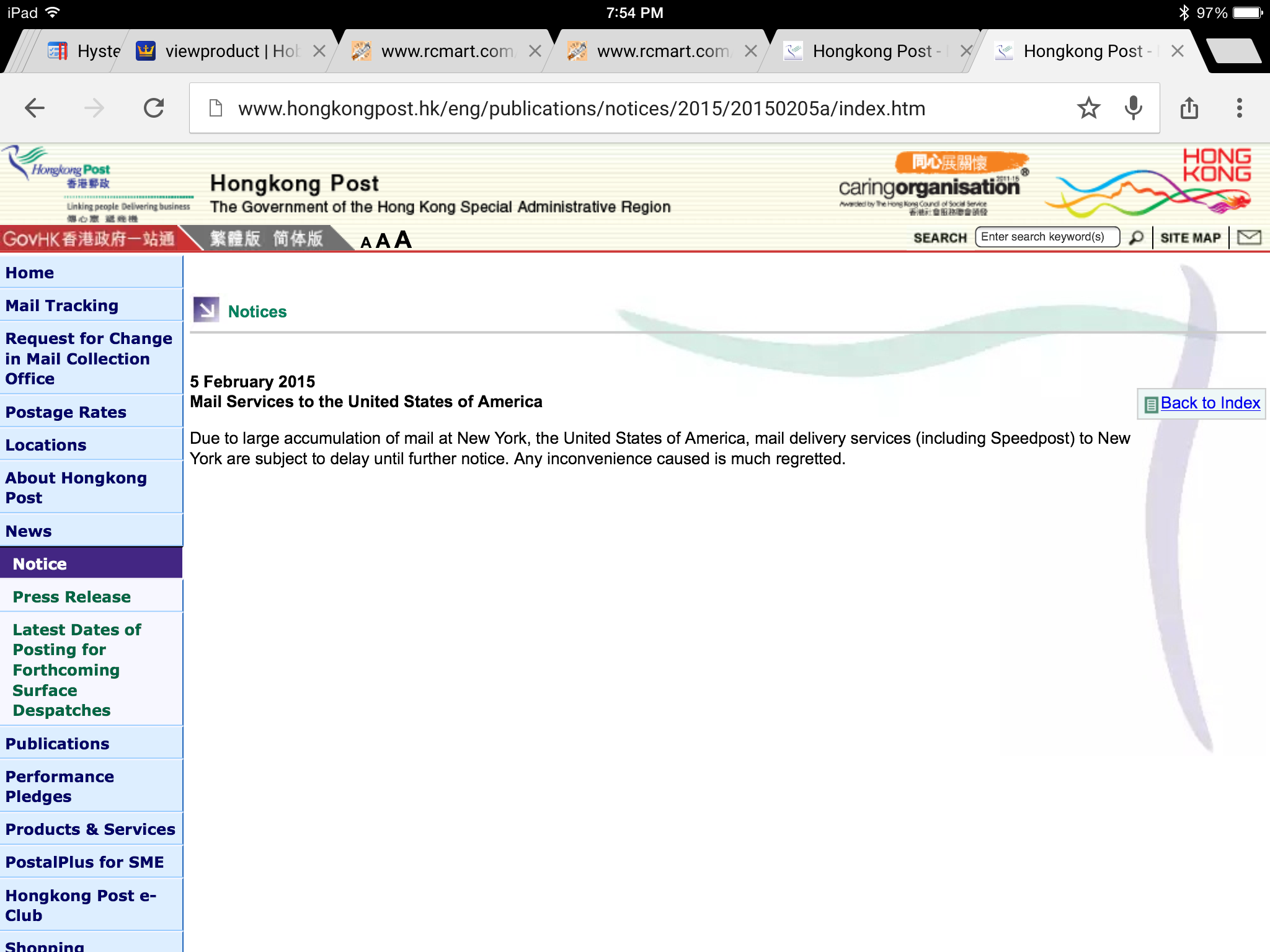The height and width of the screenshot is (952, 1270).
Task: Open Performance Pledges in the sidebar
Action: pos(91,786)
